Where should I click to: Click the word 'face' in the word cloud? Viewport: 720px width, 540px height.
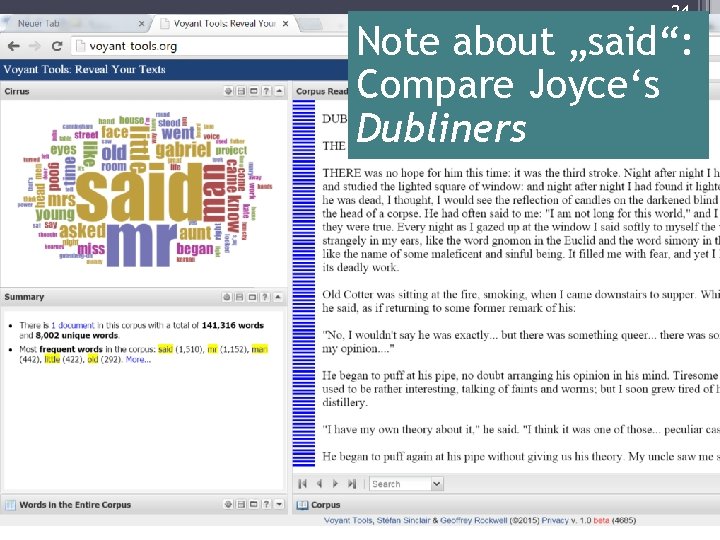coord(115,132)
